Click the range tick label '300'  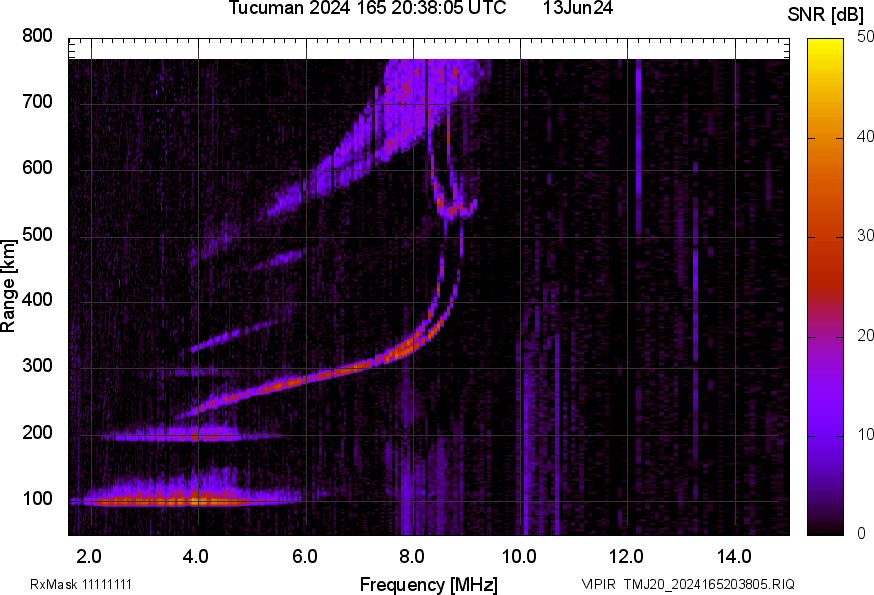click(37, 366)
